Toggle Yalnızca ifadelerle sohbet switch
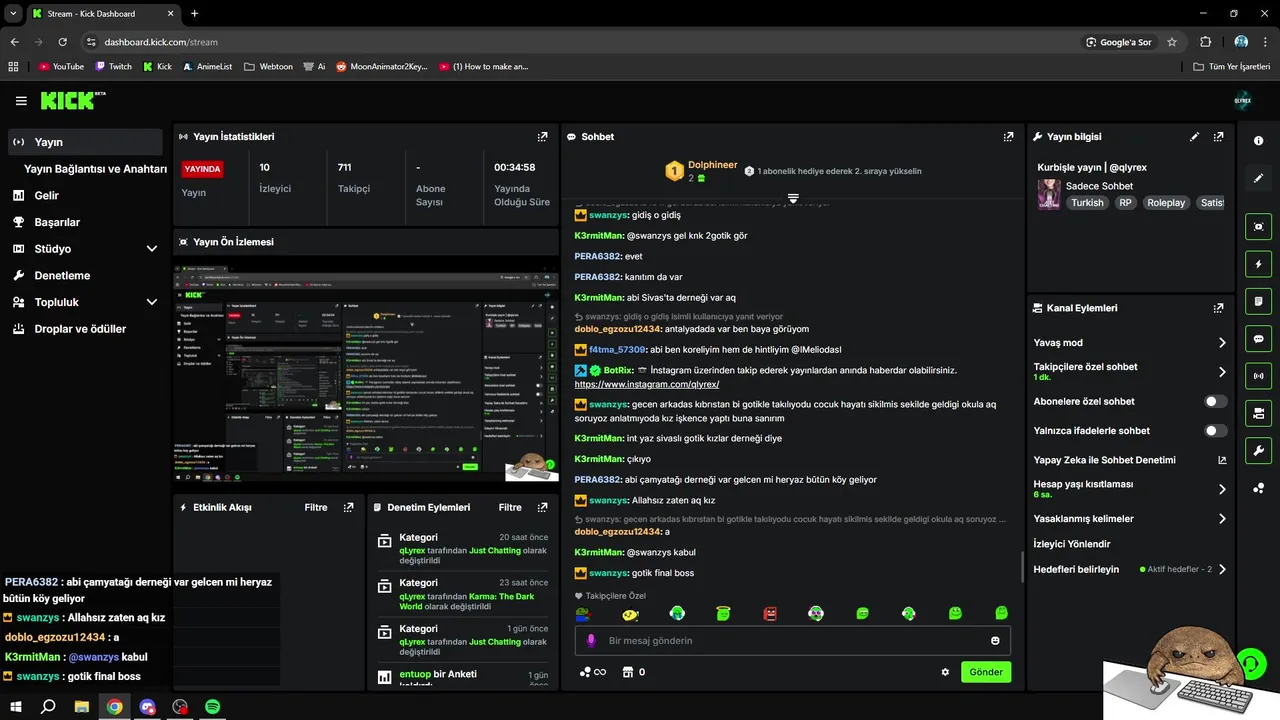1280x720 pixels. pyautogui.click(x=1215, y=431)
